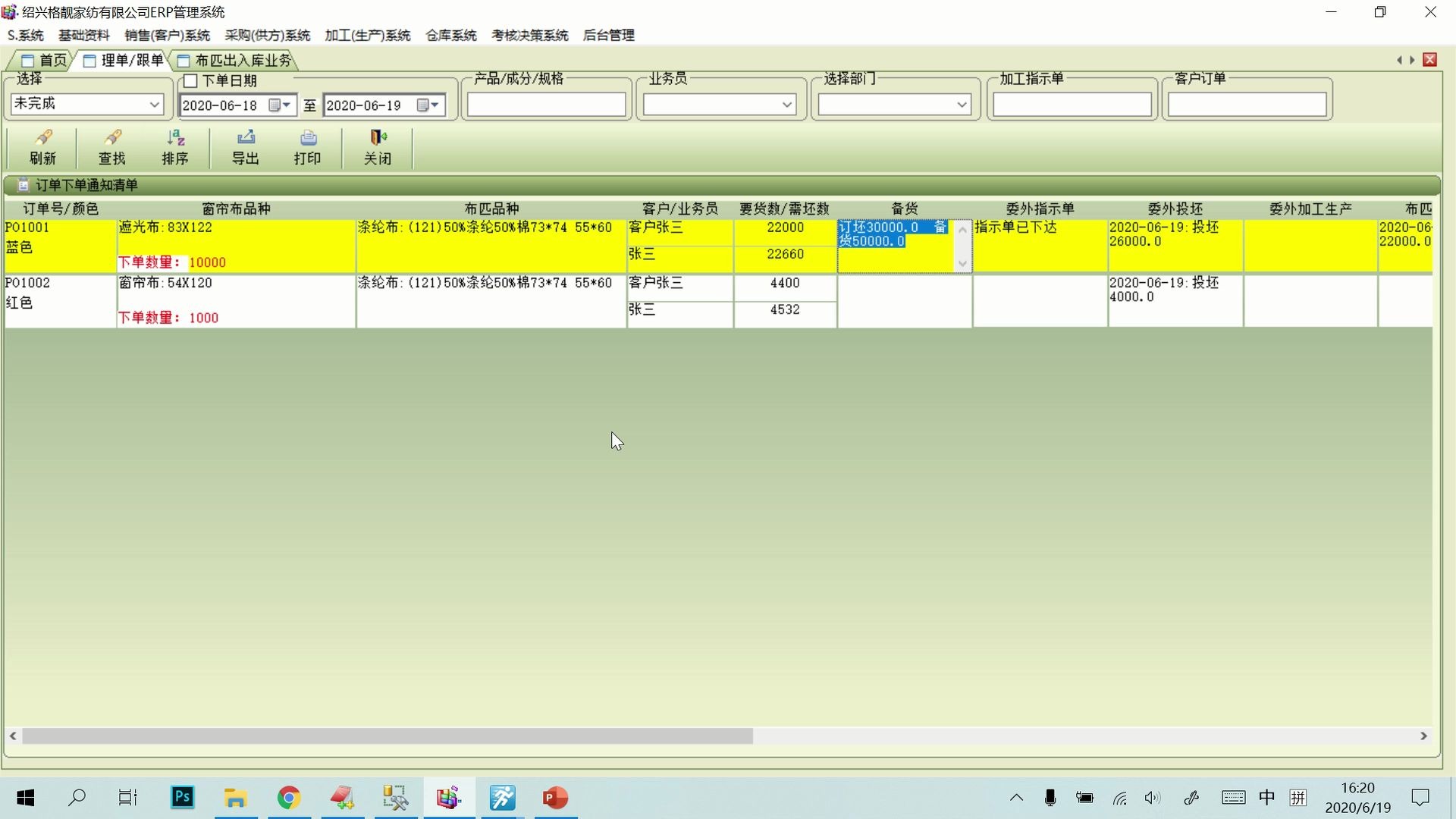Click the 打印 print toolbar icon
The height and width of the screenshot is (819, 1456).
pyautogui.click(x=308, y=147)
